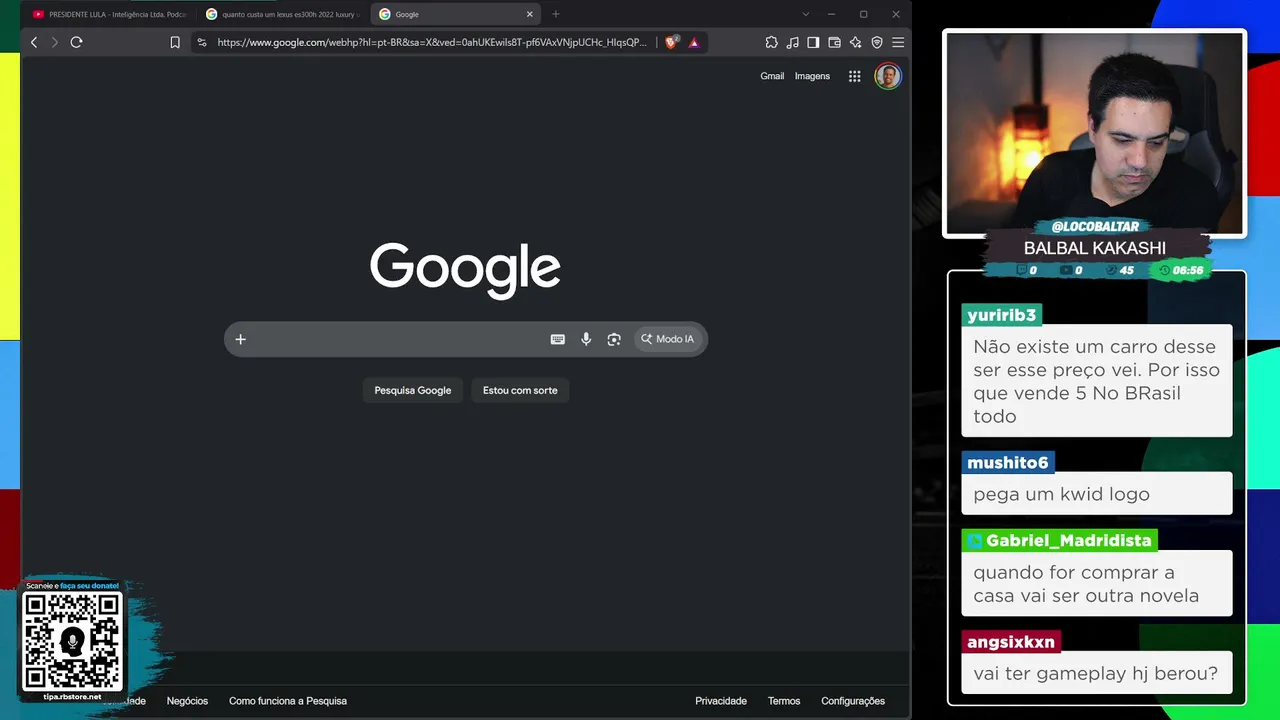
Task: Go forward with the browser forward arrow
Action: 54,42
